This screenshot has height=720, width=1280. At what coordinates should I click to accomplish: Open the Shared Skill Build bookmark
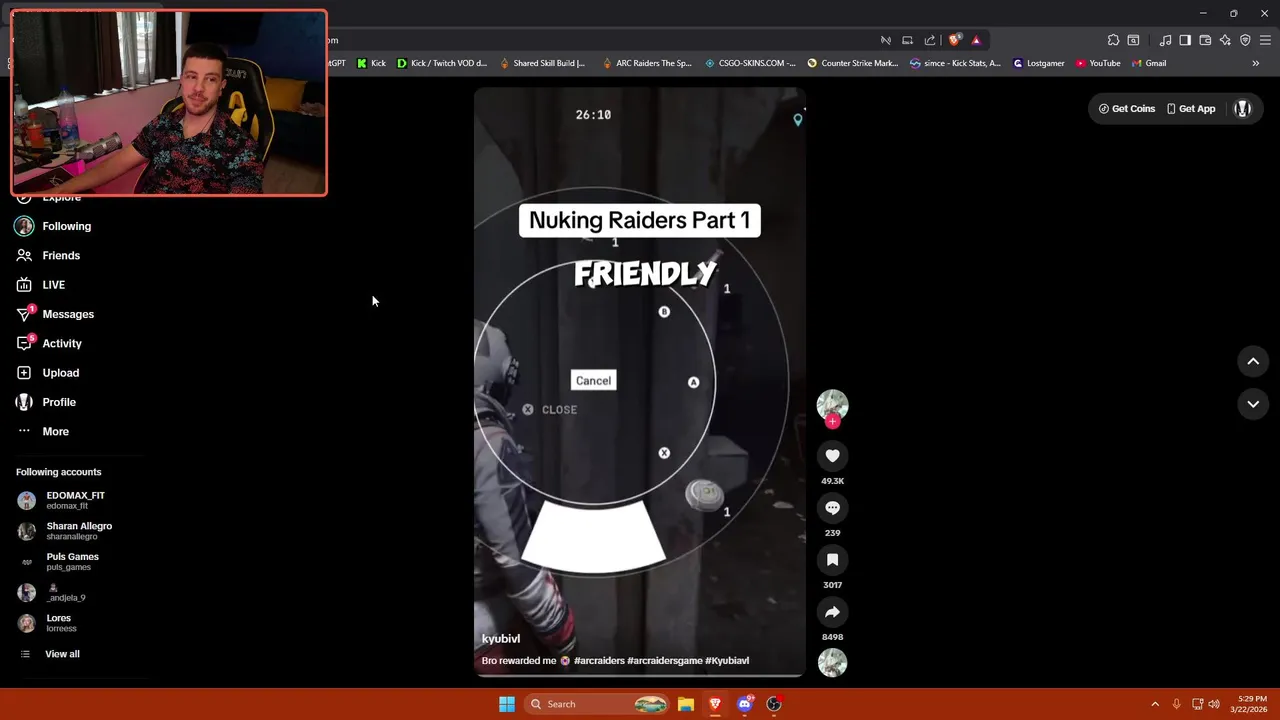542,63
